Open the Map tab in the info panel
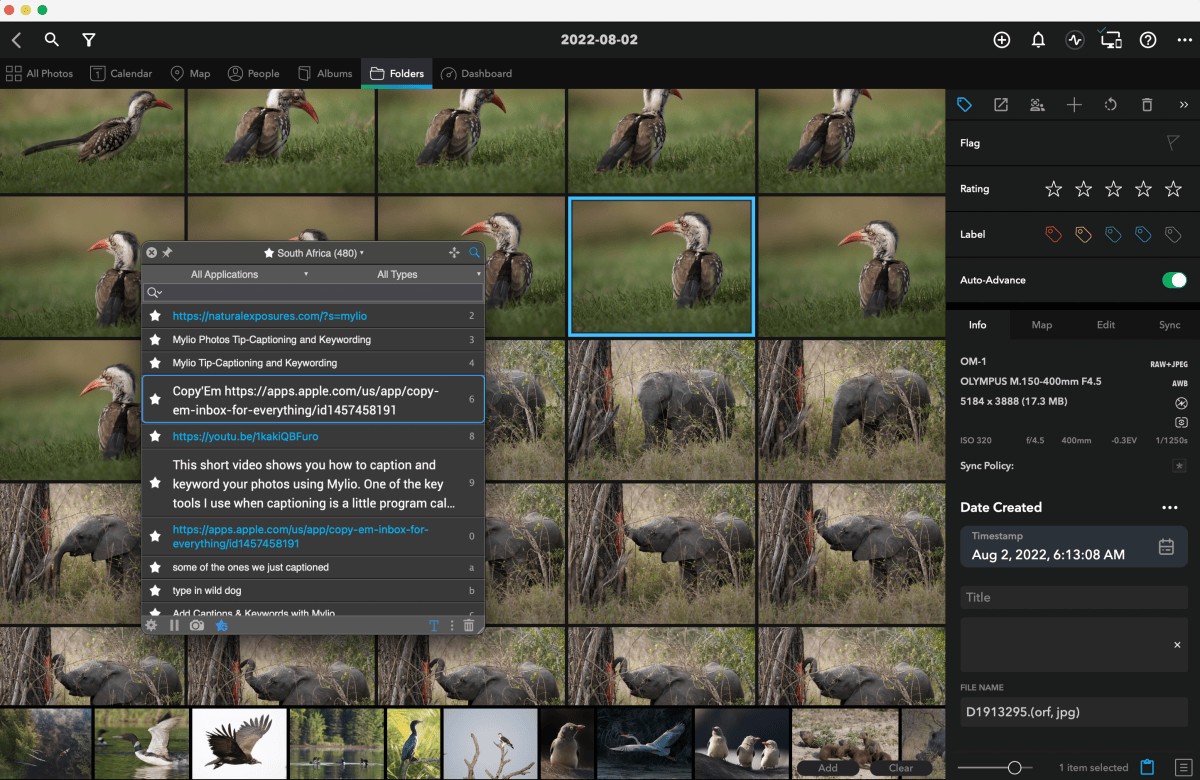This screenshot has height=780, width=1200. 1041,325
